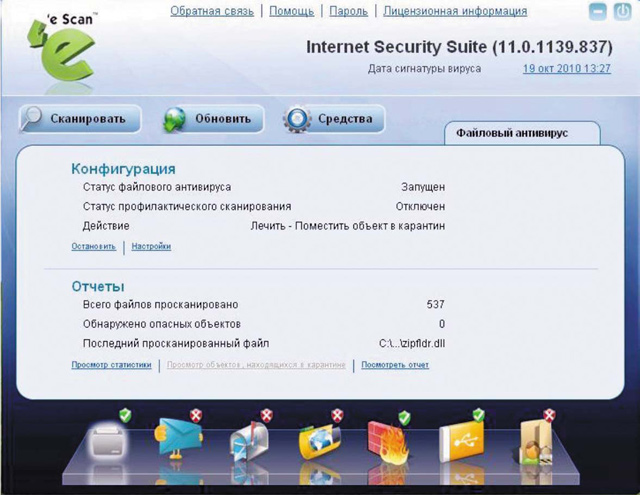This screenshot has width=640, height=495.
Task: Click the Лицензионная информация link
Action: tap(455, 11)
